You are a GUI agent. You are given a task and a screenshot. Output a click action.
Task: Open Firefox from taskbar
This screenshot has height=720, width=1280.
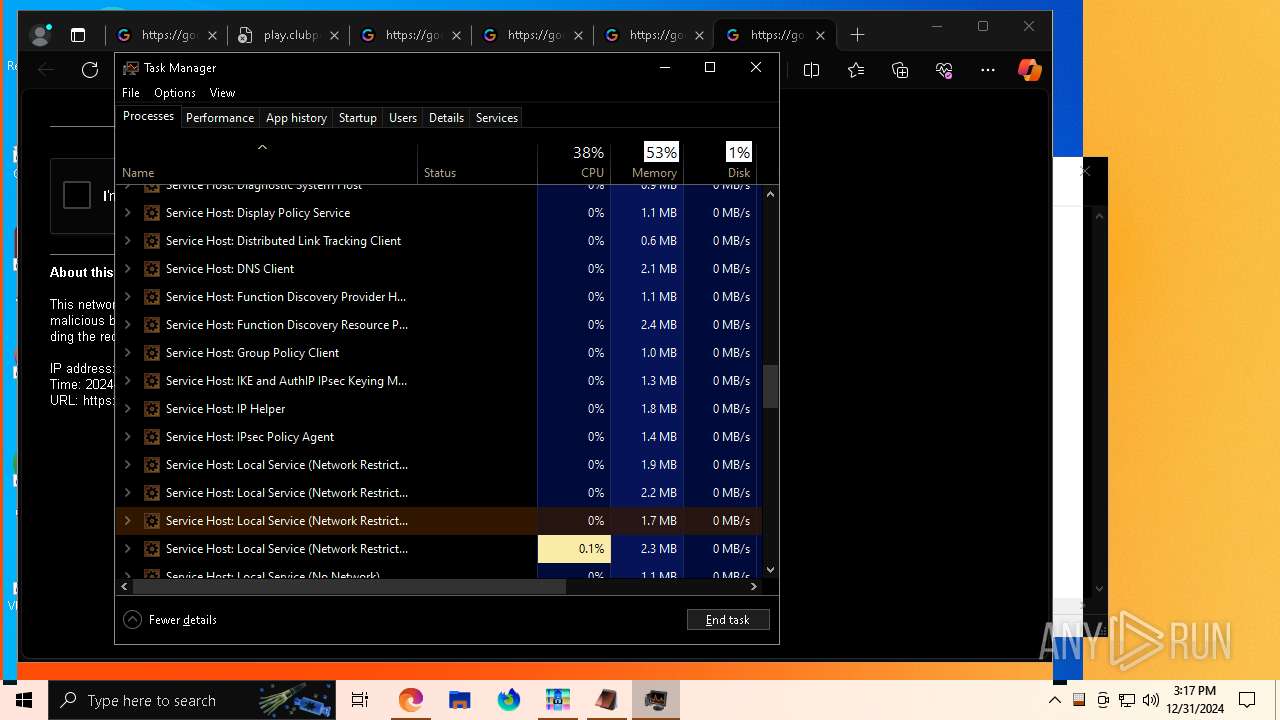(x=509, y=700)
